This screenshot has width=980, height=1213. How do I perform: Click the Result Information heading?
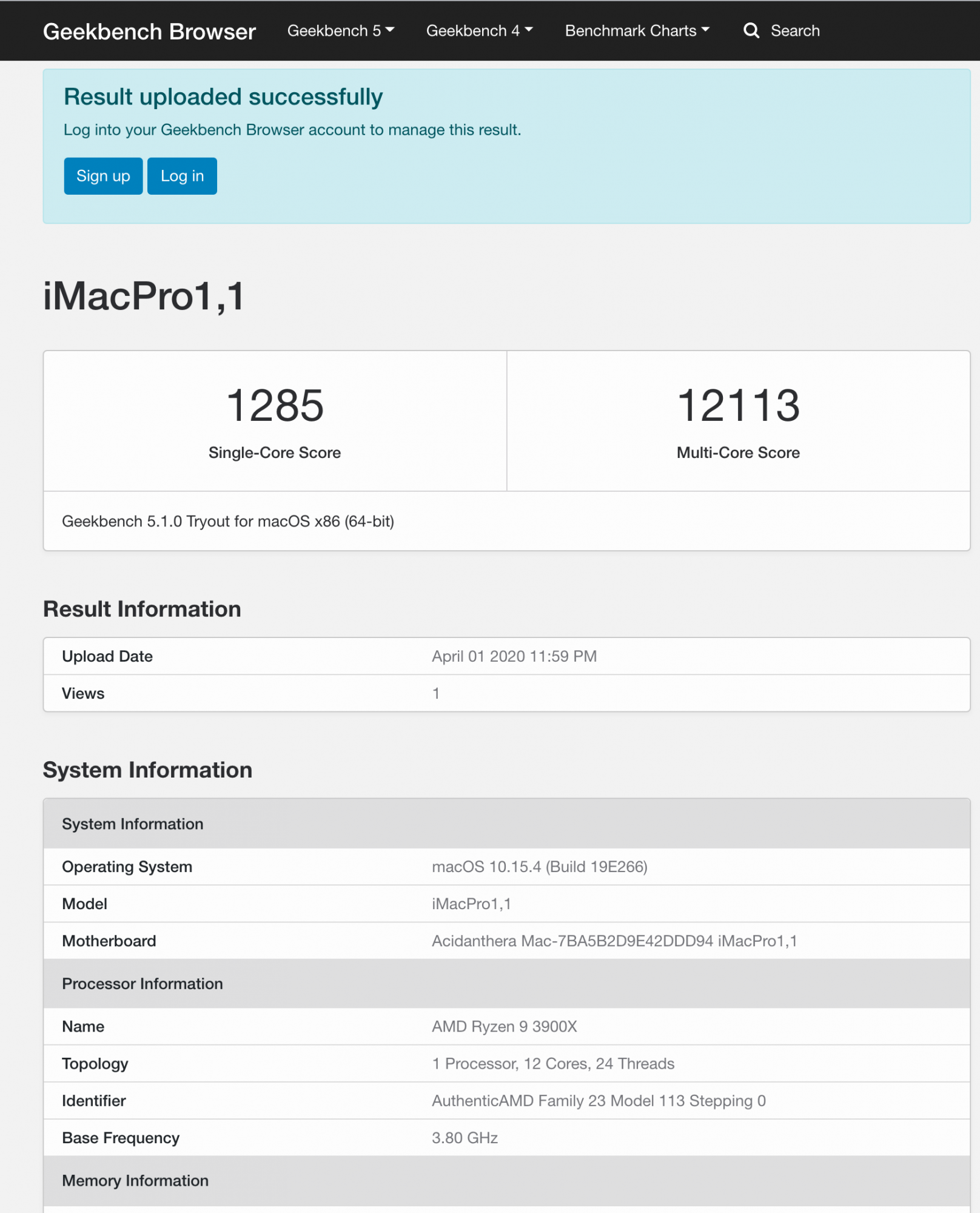tap(142, 609)
